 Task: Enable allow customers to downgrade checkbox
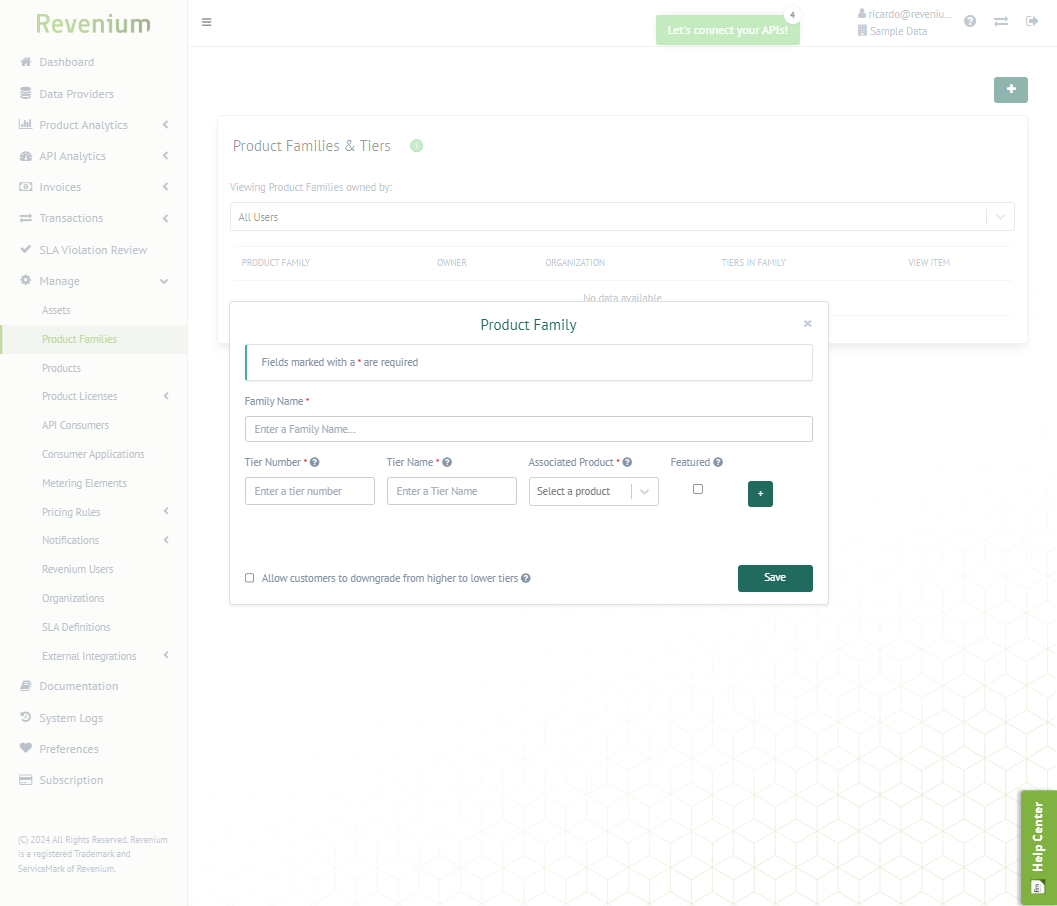tap(249, 578)
